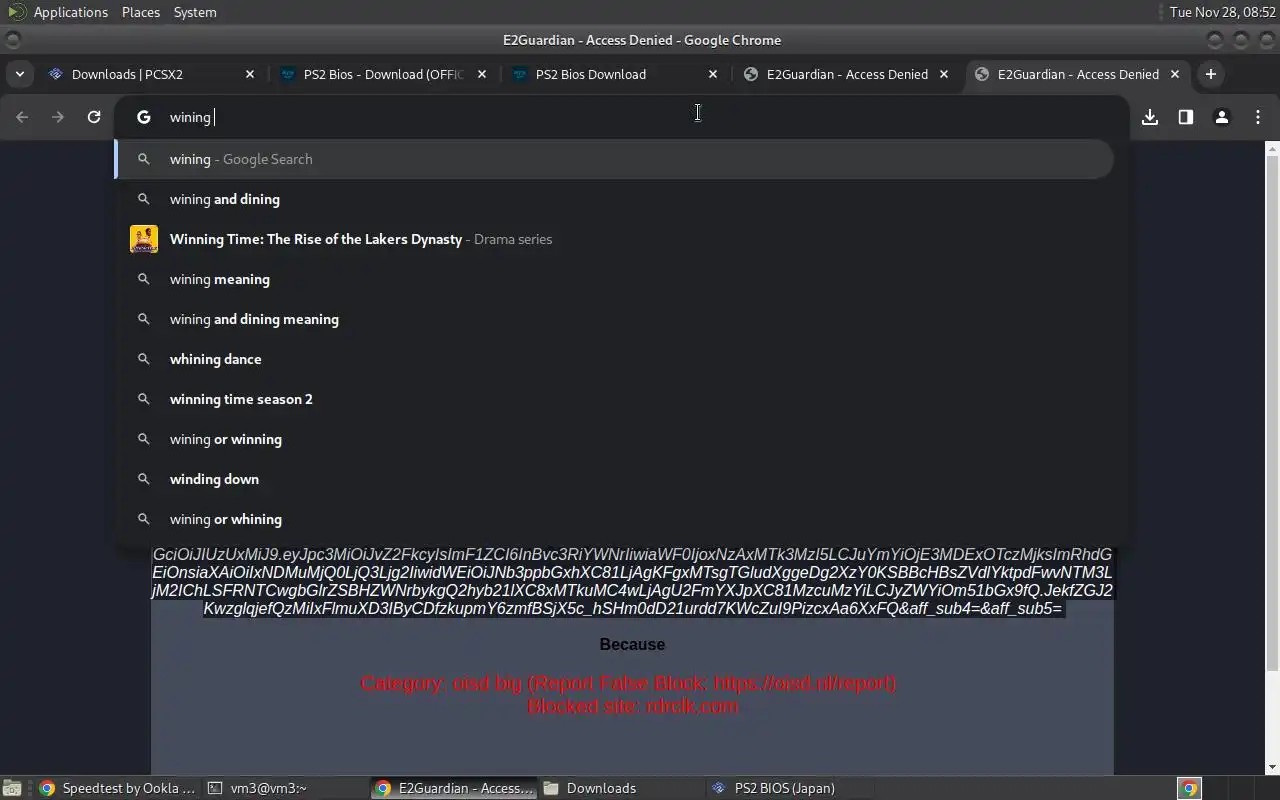Open the Chrome downloads icon
1280x800 pixels.
[1150, 117]
